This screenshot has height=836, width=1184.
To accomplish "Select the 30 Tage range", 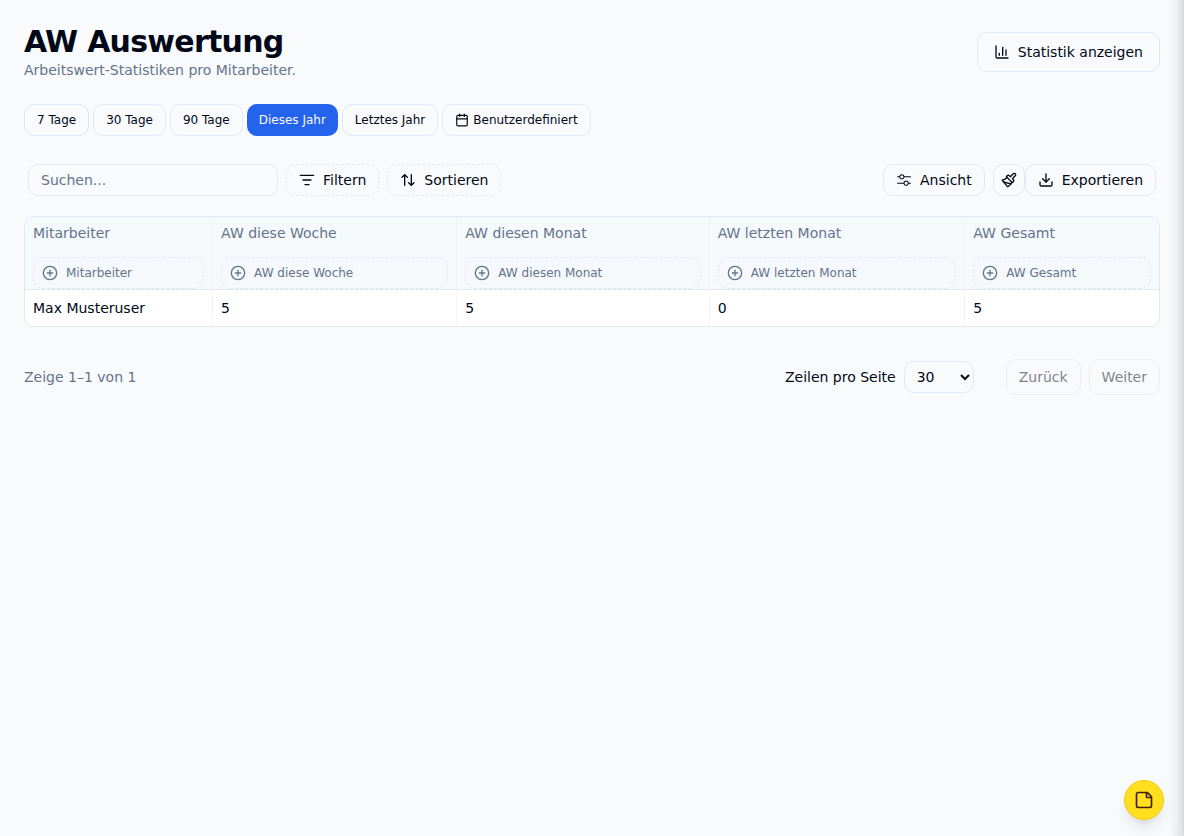I will [129, 120].
